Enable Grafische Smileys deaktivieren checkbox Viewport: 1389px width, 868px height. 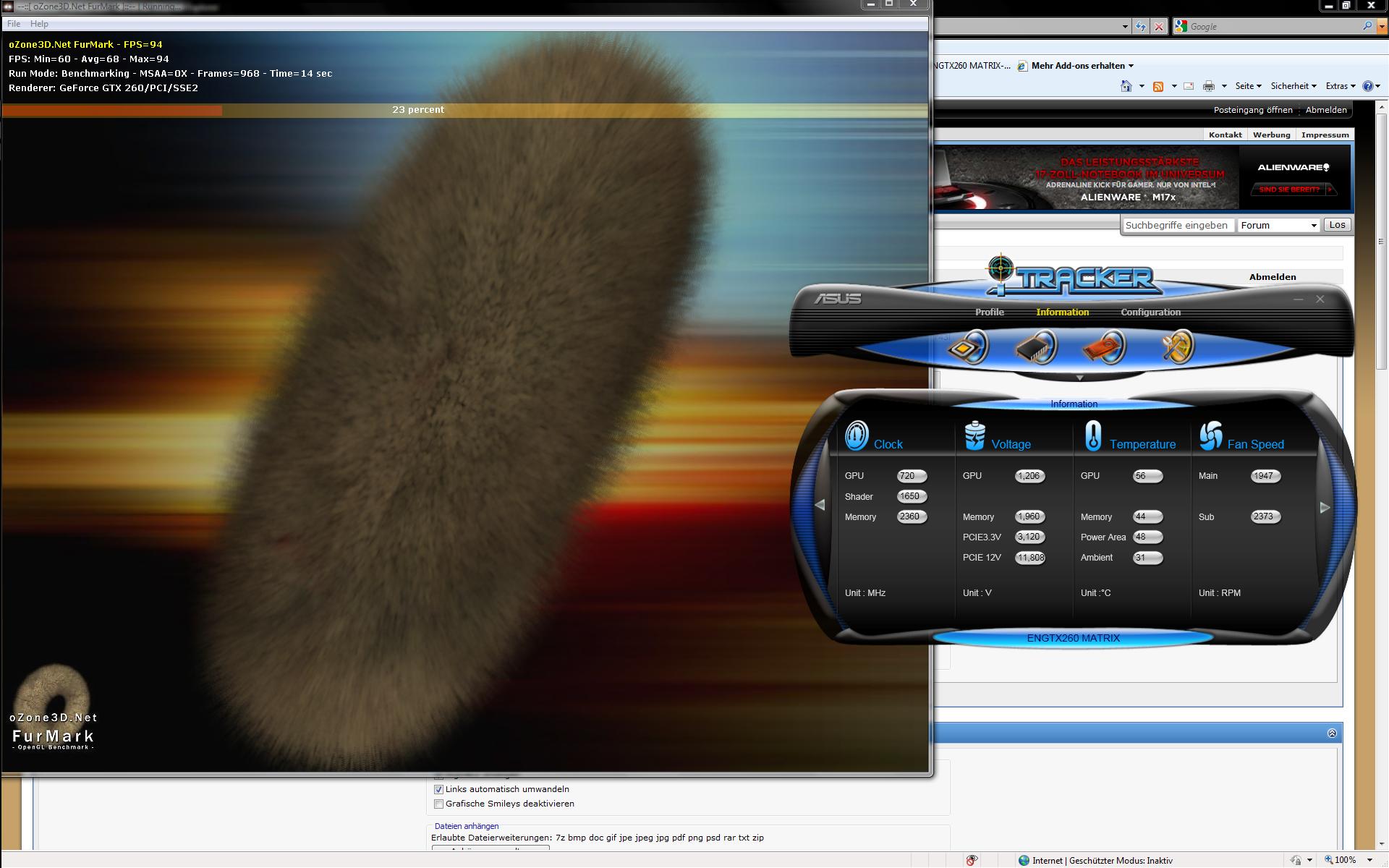438,804
